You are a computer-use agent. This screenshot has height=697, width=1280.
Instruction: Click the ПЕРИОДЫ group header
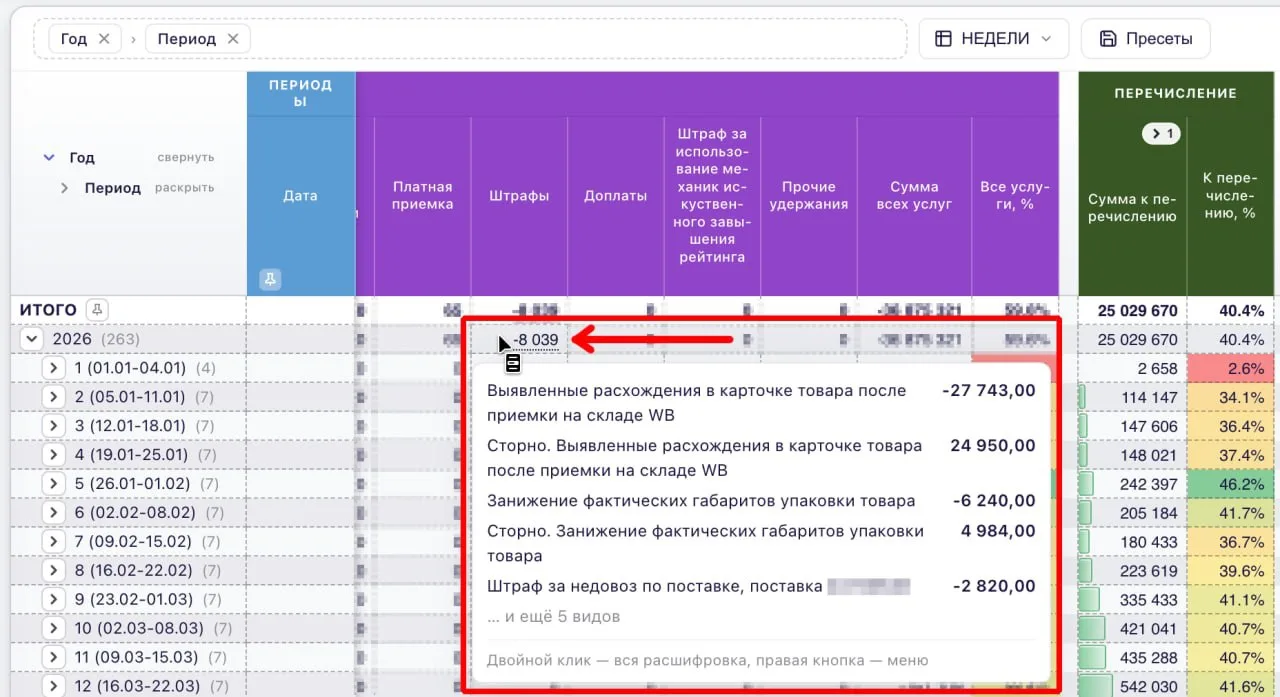300,93
